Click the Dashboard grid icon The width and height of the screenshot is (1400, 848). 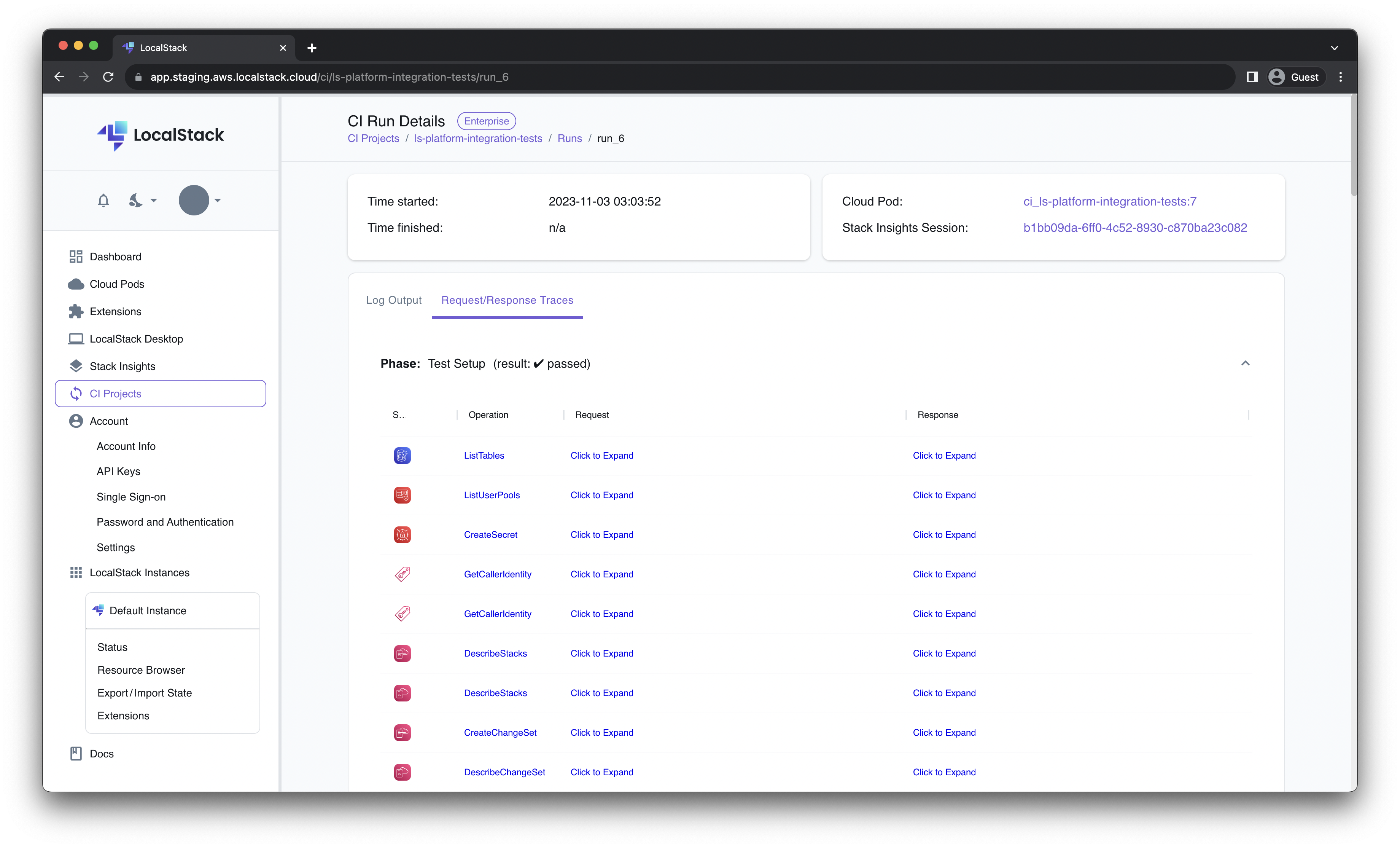tap(76, 256)
